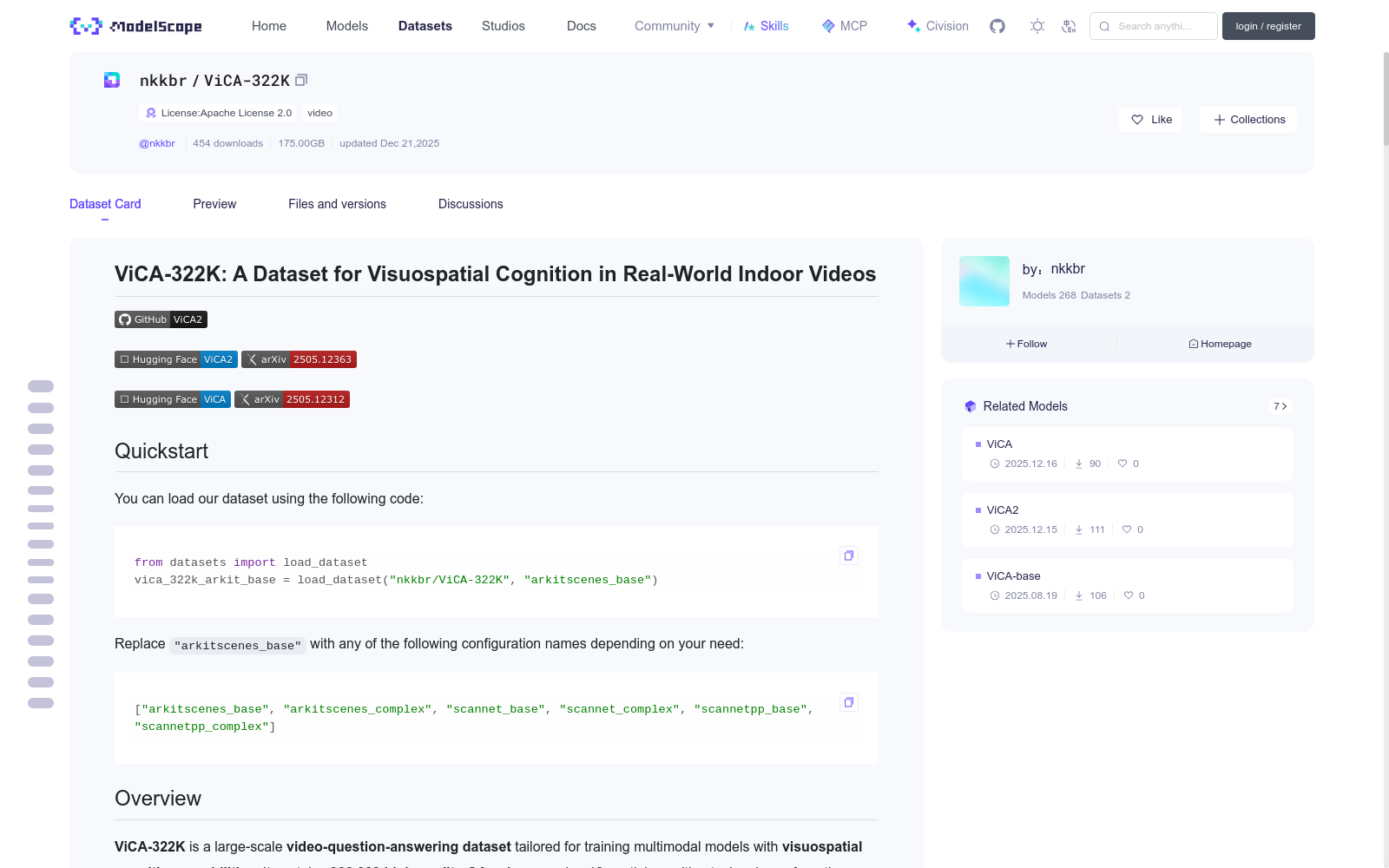
Task: Open the Preview tab
Action: tap(214, 204)
